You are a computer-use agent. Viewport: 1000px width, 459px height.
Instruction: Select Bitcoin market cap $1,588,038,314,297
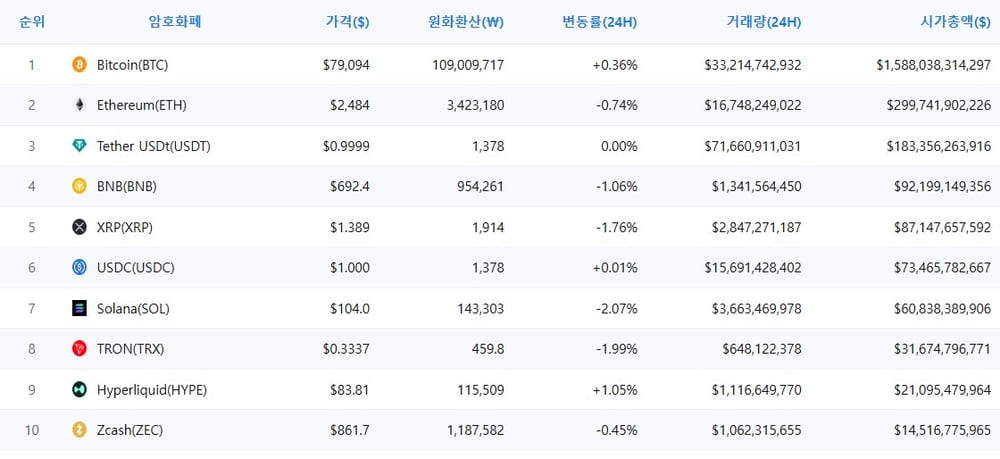pyautogui.click(x=934, y=65)
